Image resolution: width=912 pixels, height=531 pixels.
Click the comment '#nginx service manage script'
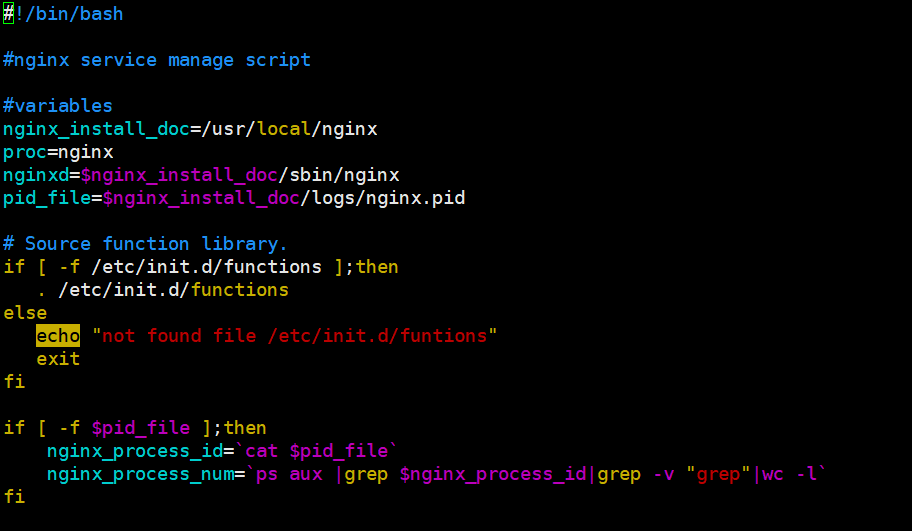[x=157, y=60]
